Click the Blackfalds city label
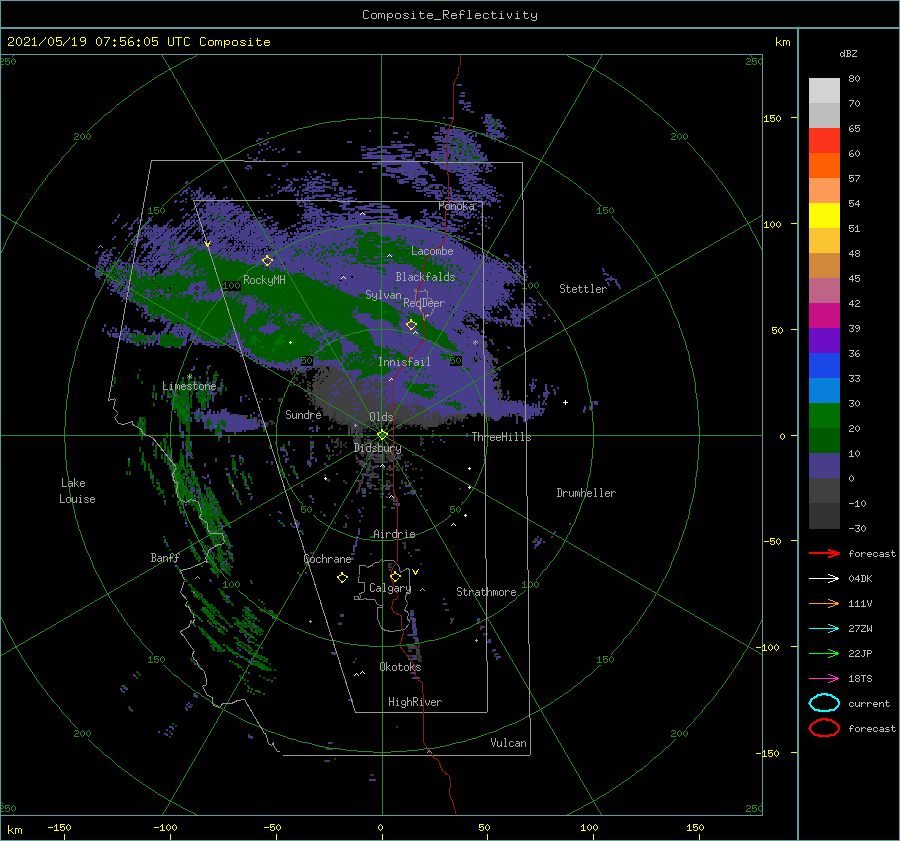Image resolution: width=900 pixels, height=841 pixels. (x=425, y=277)
